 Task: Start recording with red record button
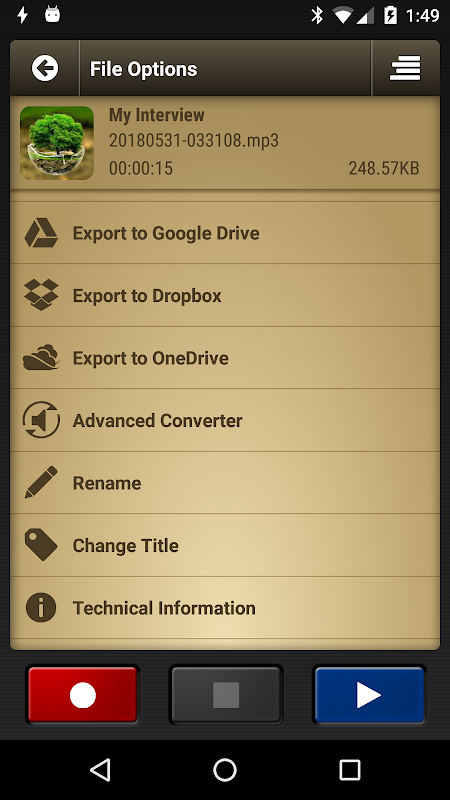coord(83,695)
